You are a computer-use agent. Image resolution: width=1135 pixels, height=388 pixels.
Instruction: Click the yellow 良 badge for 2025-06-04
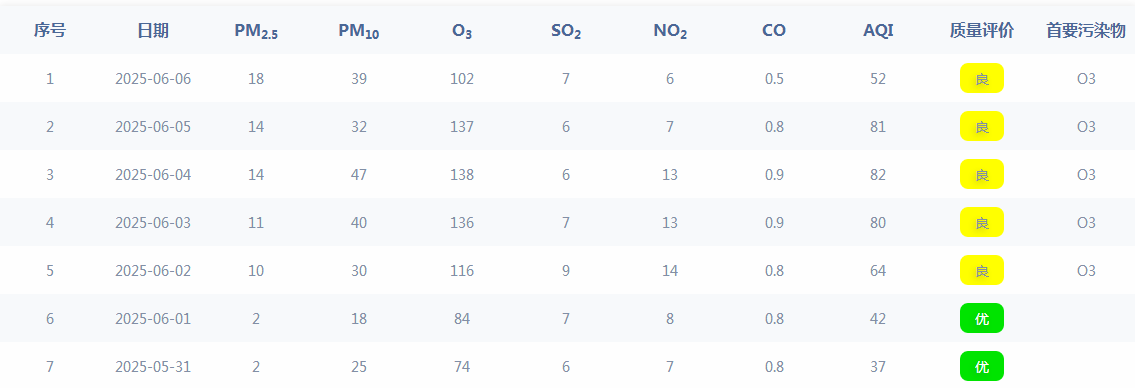click(982, 174)
